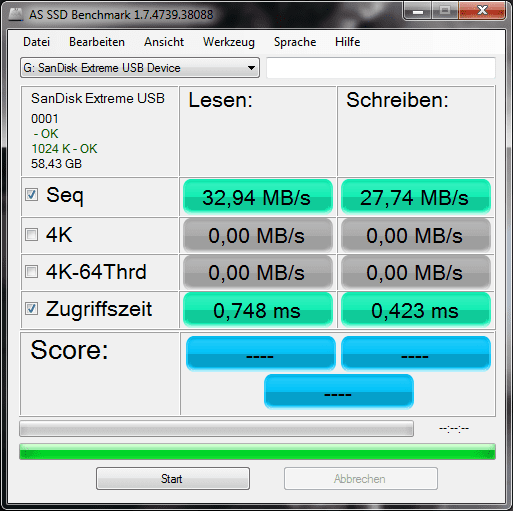Enable the 4K-64Thrd test checkbox
Viewport: 513px width, 511px height.
pos(32,271)
